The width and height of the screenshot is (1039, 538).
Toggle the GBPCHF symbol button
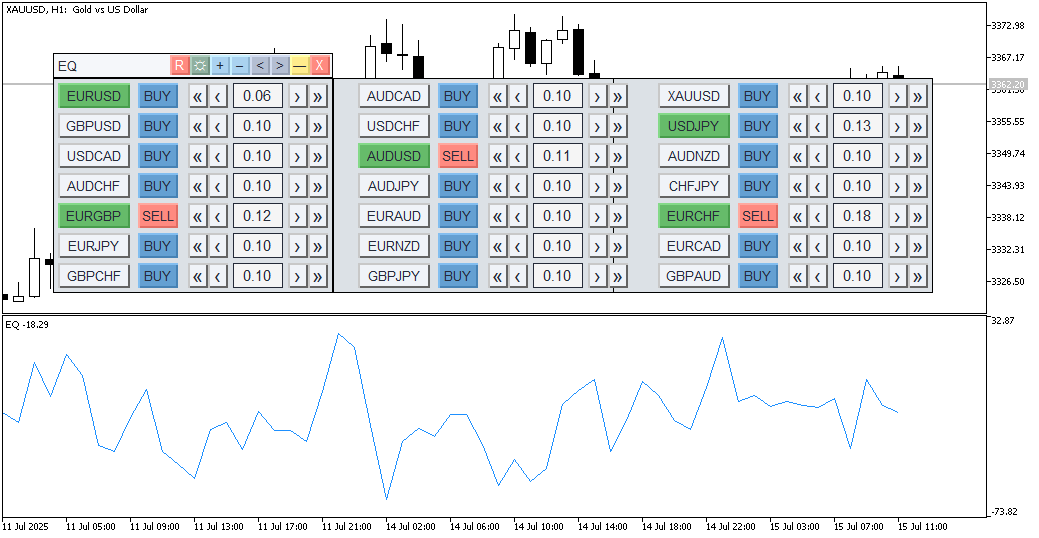point(94,276)
